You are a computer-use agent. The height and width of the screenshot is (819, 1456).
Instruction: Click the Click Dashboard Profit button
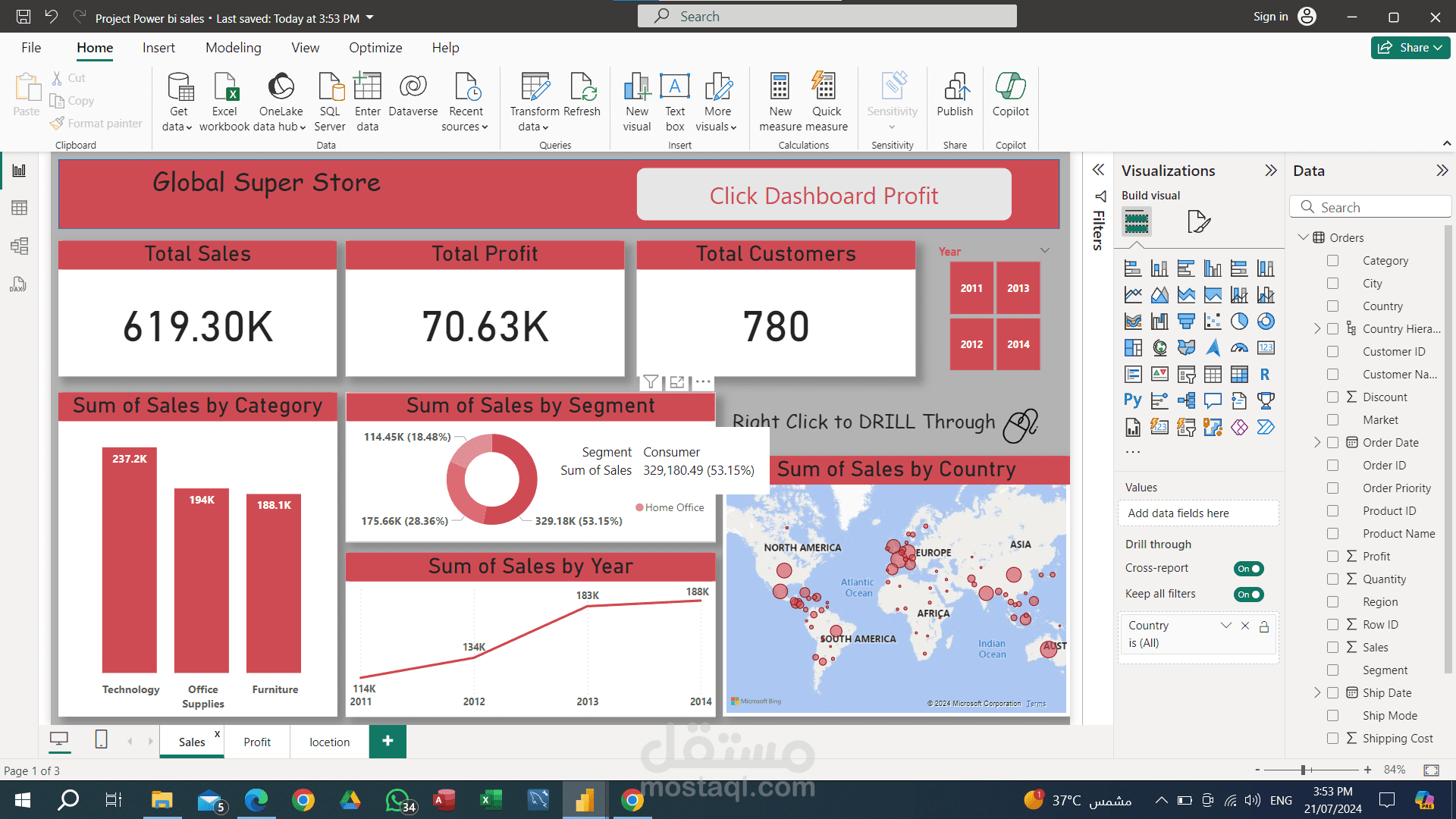click(x=824, y=196)
